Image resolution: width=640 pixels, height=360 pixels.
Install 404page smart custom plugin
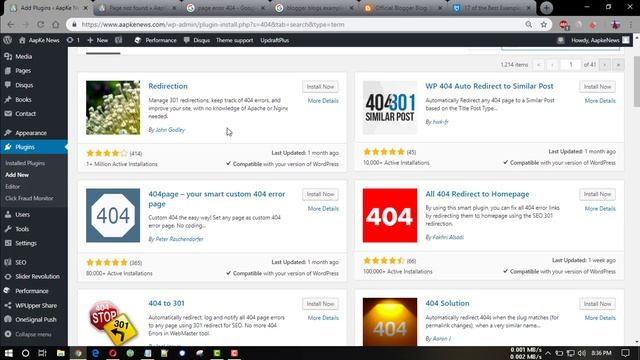tap(320, 194)
